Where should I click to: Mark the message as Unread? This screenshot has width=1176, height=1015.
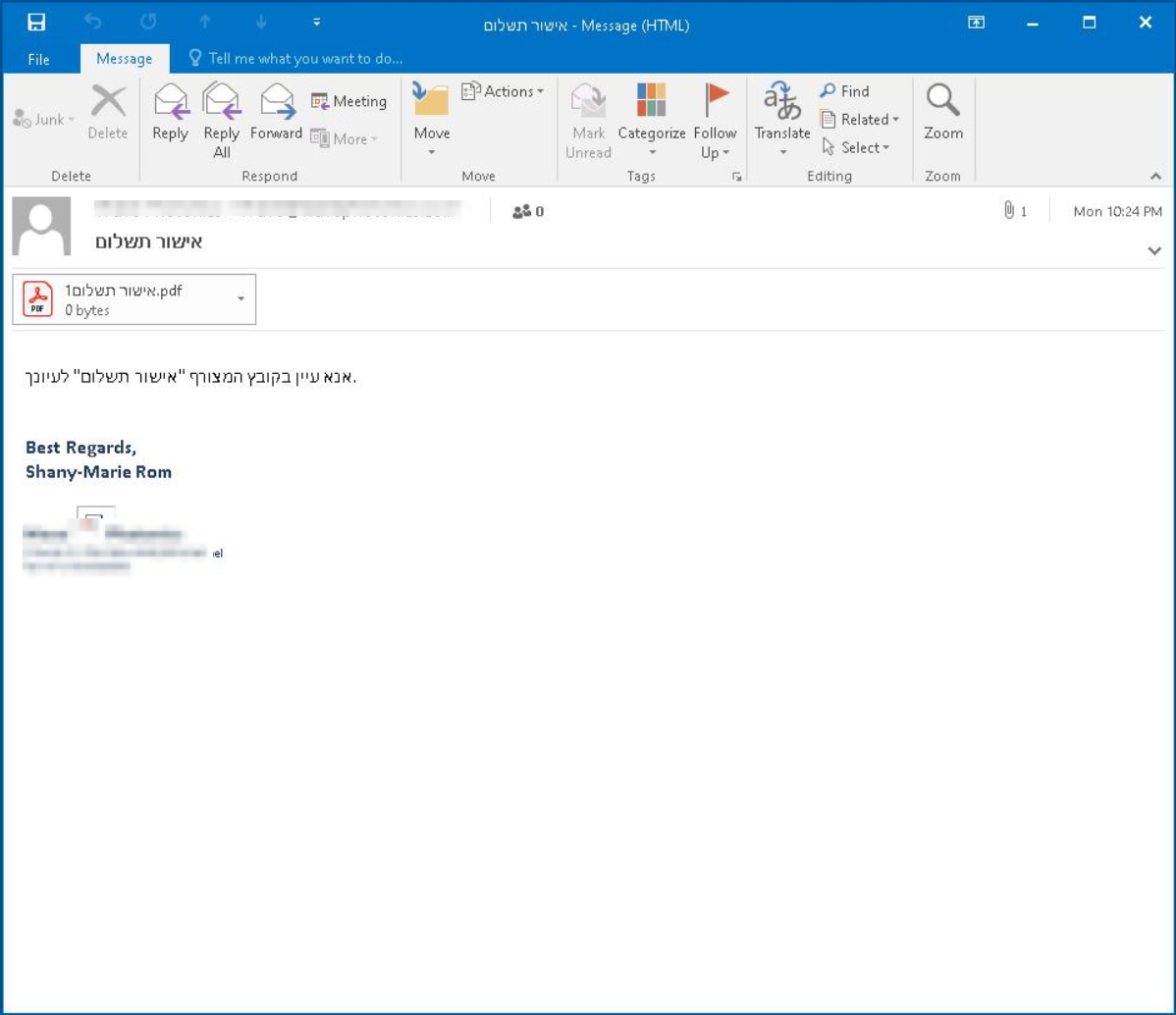coord(589,120)
